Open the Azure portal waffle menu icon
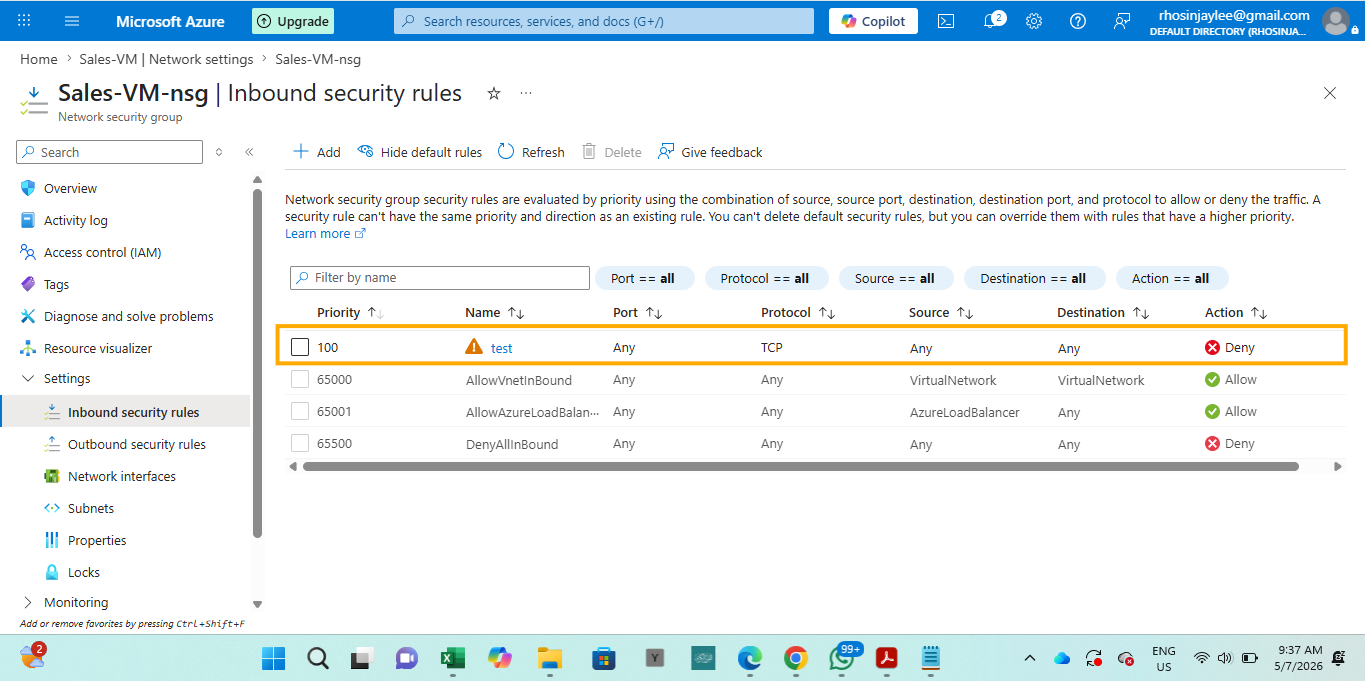Screen dimensions: 1365x681 click(x=24, y=21)
